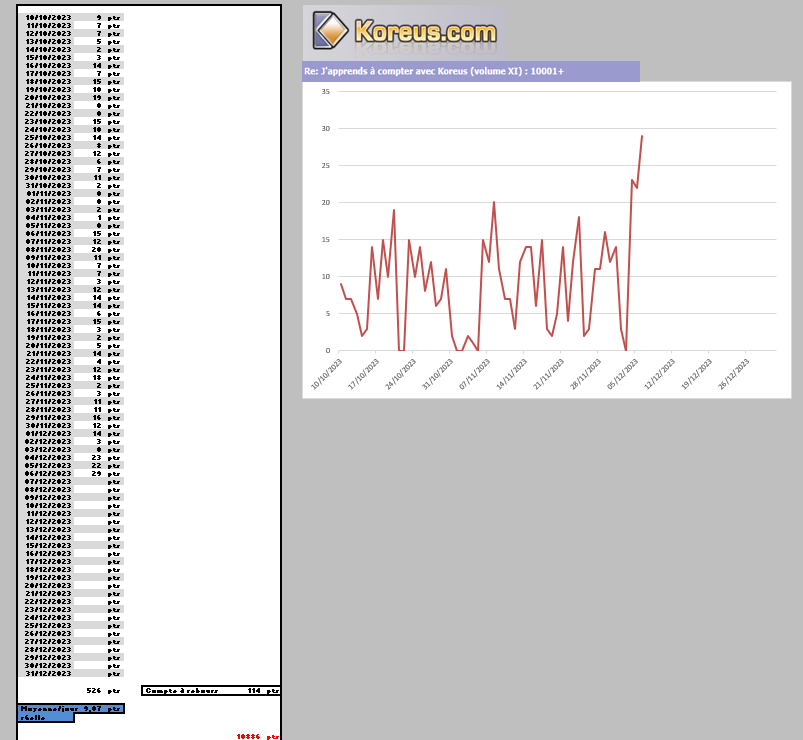
Task: Click the 114 countdown value
Action: [x=253, y=690]
